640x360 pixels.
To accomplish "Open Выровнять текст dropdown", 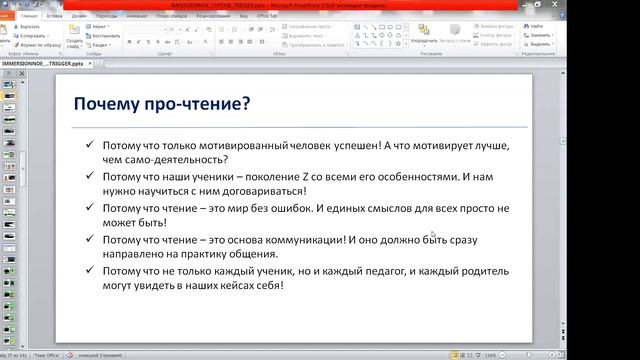I will pos(304,36).
